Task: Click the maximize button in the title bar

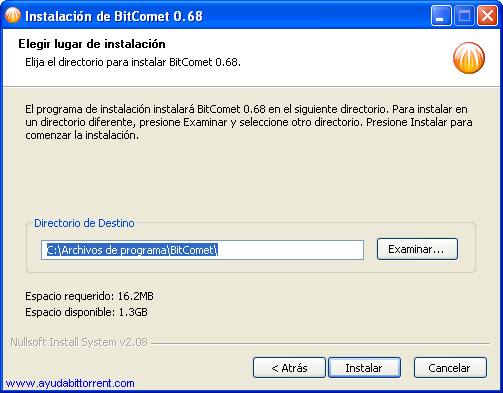Action: [464, 16]
